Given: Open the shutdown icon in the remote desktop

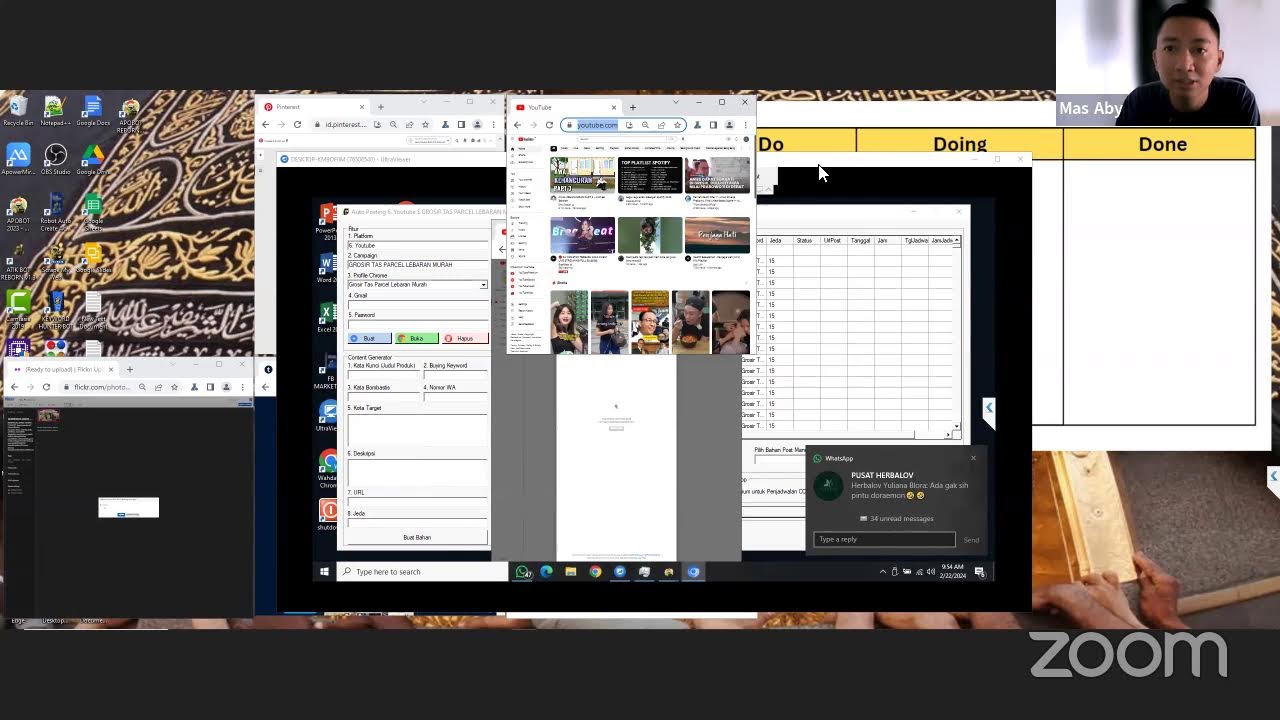Looking at the screenshot, I should pos(327,514).
